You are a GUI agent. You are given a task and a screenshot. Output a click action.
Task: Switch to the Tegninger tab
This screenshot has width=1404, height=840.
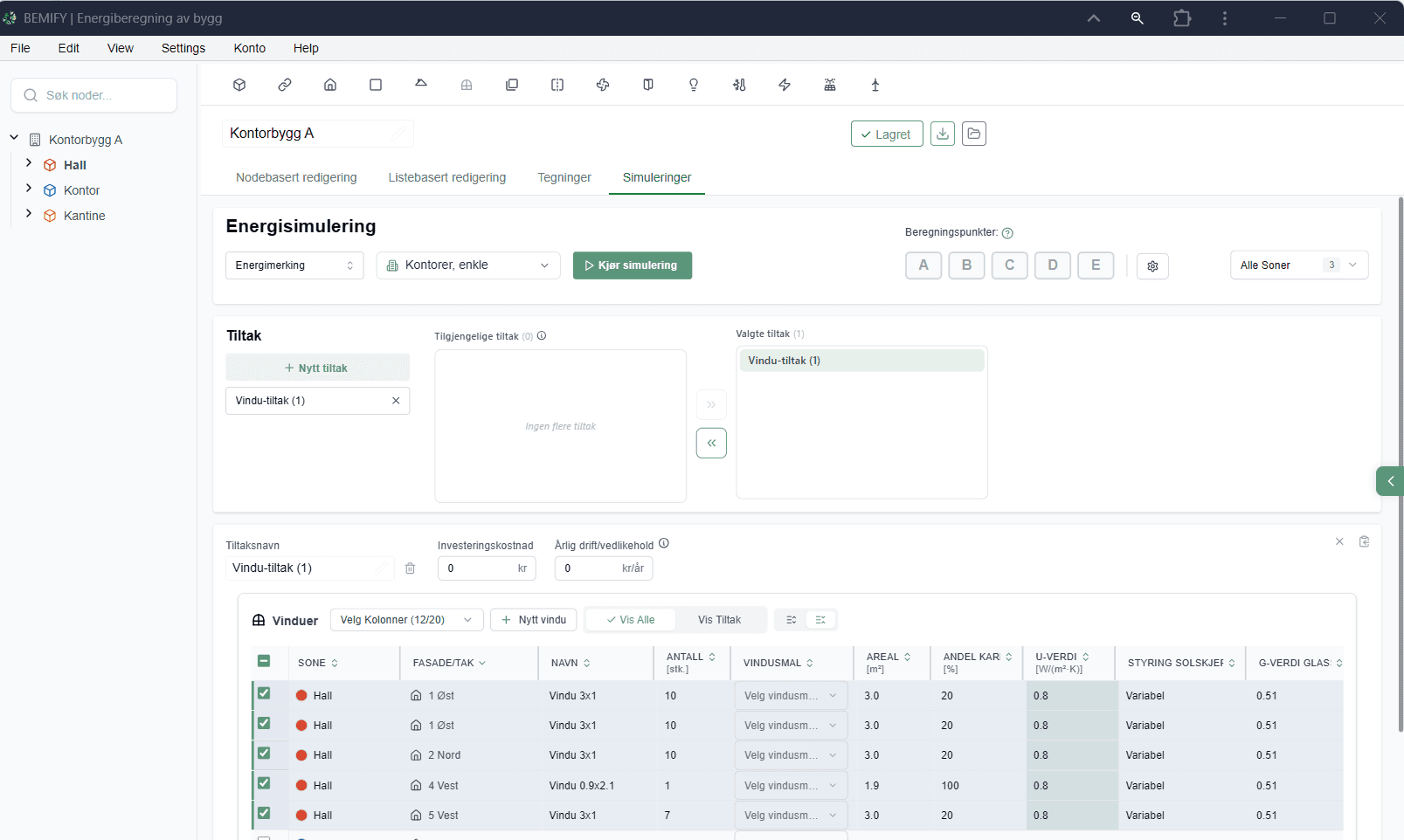tap(564, 177)
